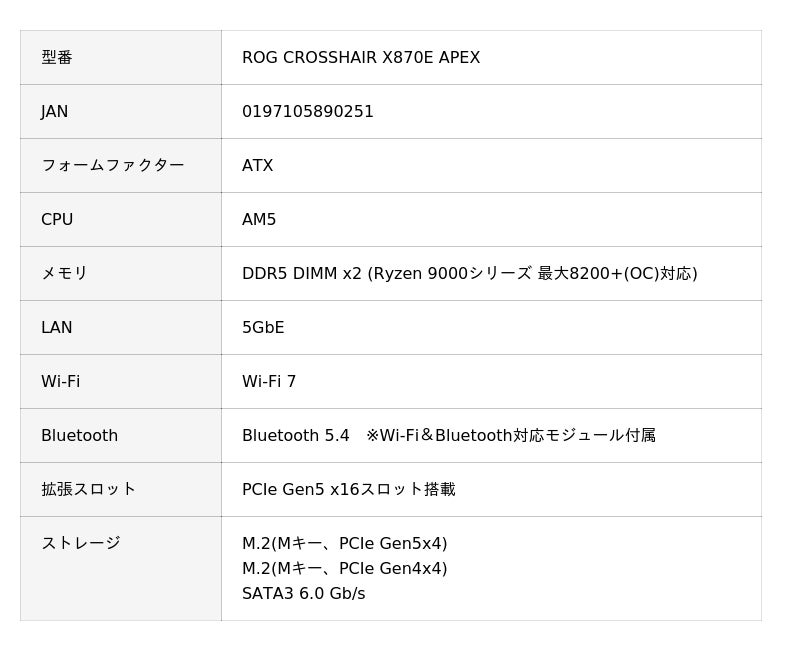The height and width of the screenshot is (651, 800).
Task: Click the Wi-Fi 7 value
Action: click(x=269, y=382)
